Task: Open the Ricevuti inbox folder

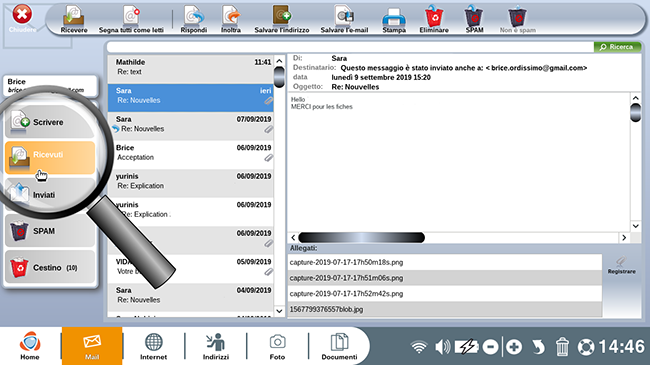Action: [x=50, y=158]
